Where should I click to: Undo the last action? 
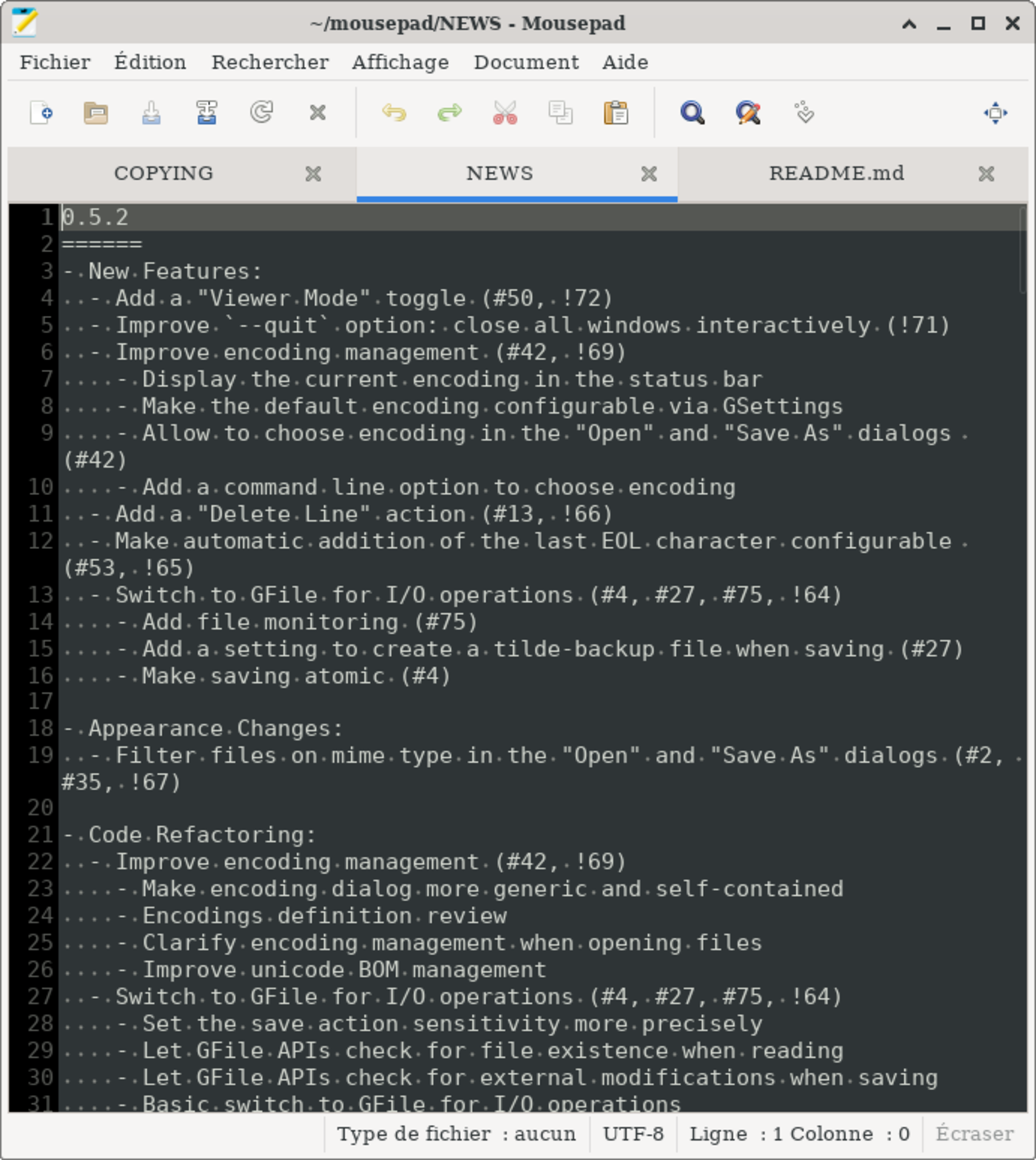pos(394,113)
